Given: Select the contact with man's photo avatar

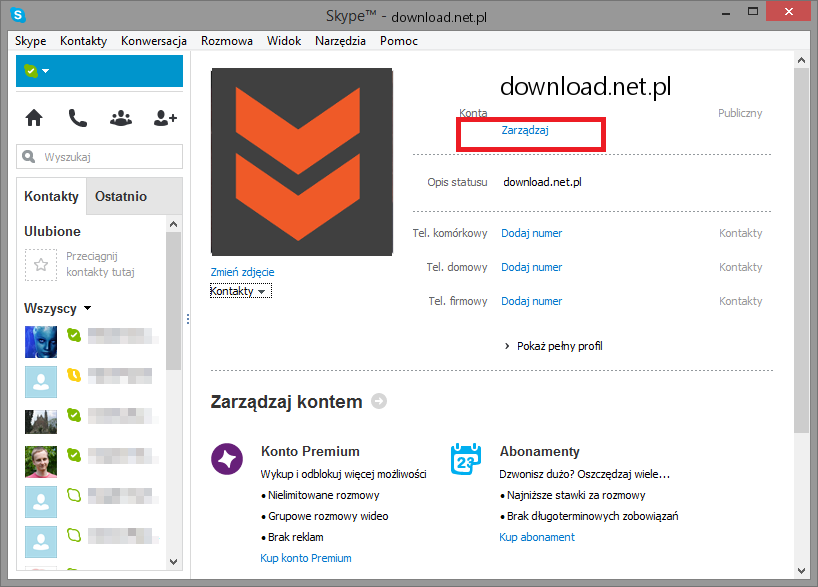Looking at the screenshot, I should tap(41, 462).
